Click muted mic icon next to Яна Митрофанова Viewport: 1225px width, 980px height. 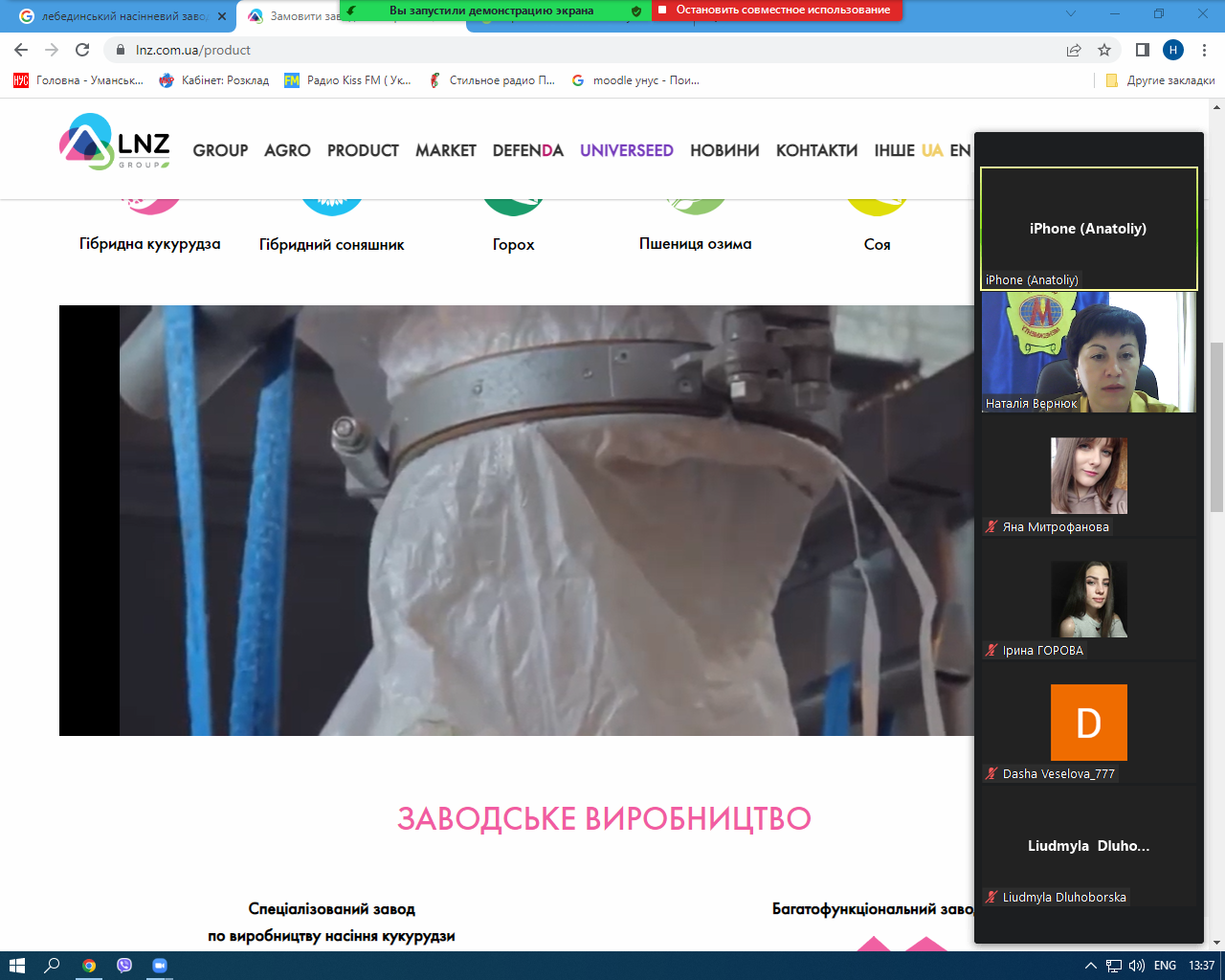992,526
